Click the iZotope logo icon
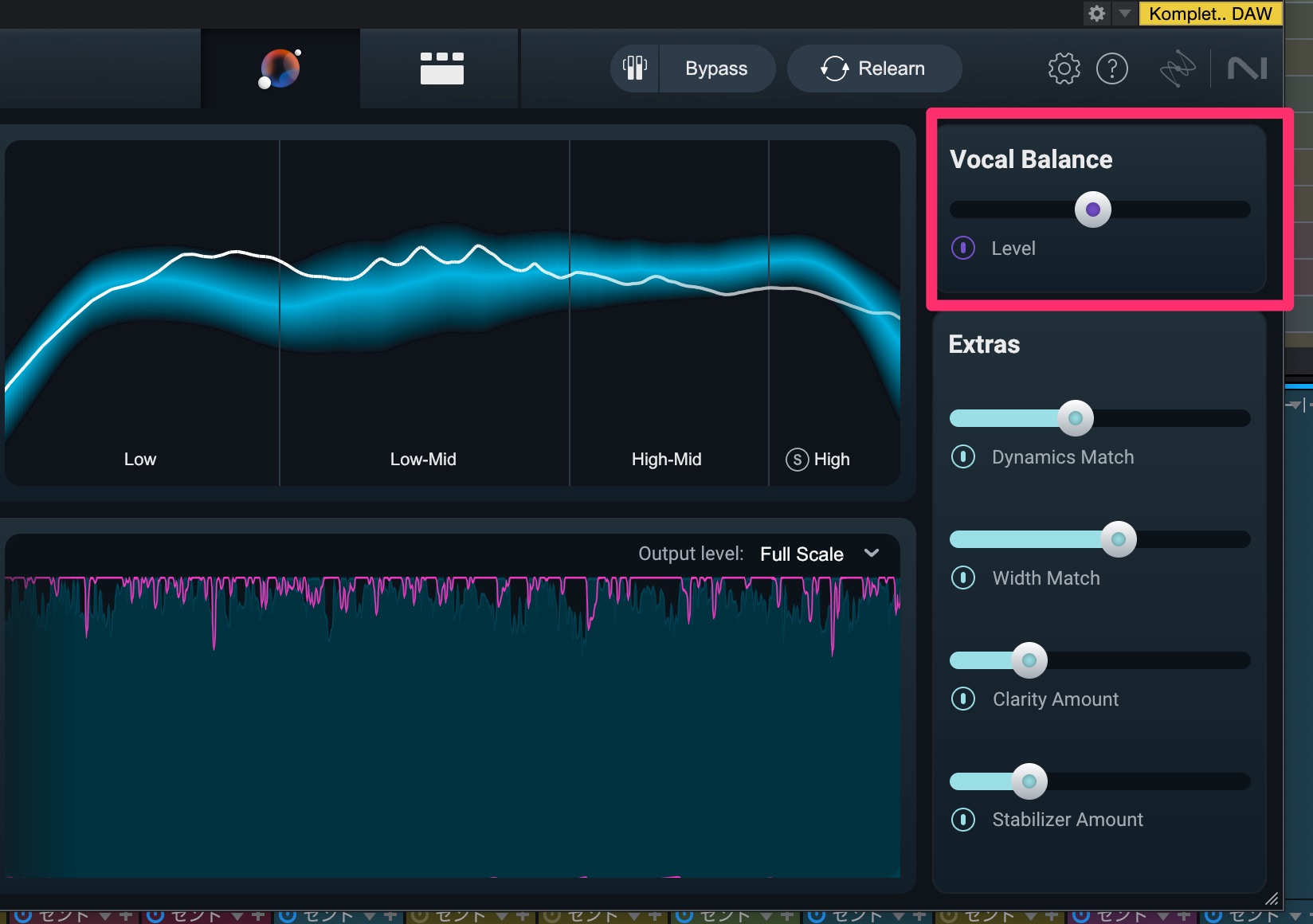The width and height of the screenshot is (1313, 924). point(1177,69)
